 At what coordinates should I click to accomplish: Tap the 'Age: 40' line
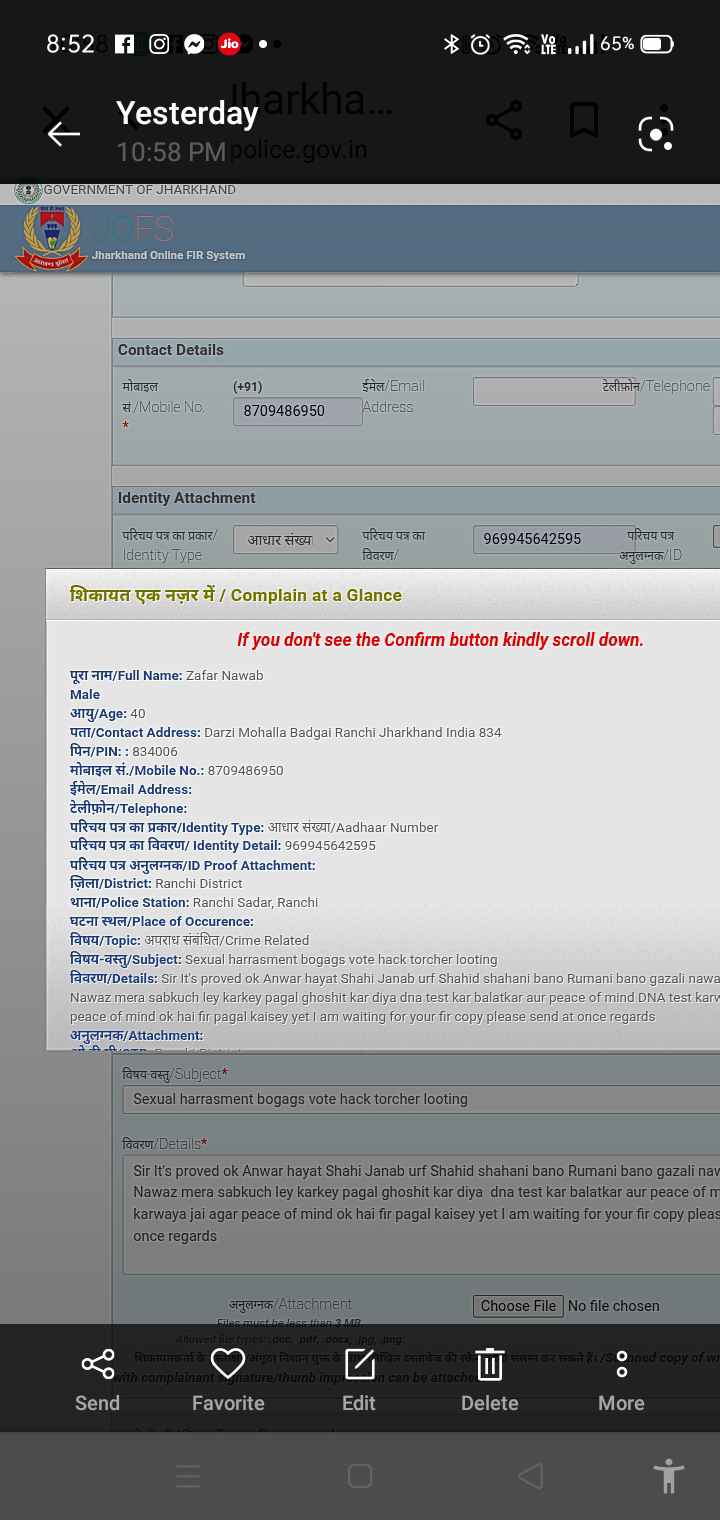pos(108,713)
